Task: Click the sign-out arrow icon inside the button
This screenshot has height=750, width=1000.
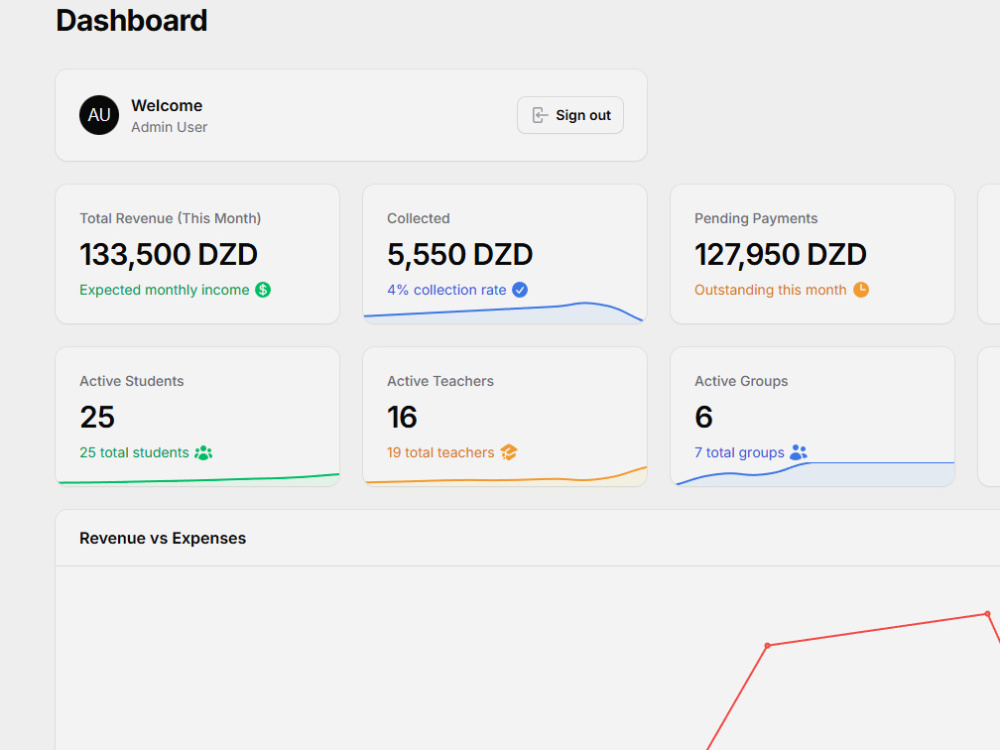Action: [540, 115]
